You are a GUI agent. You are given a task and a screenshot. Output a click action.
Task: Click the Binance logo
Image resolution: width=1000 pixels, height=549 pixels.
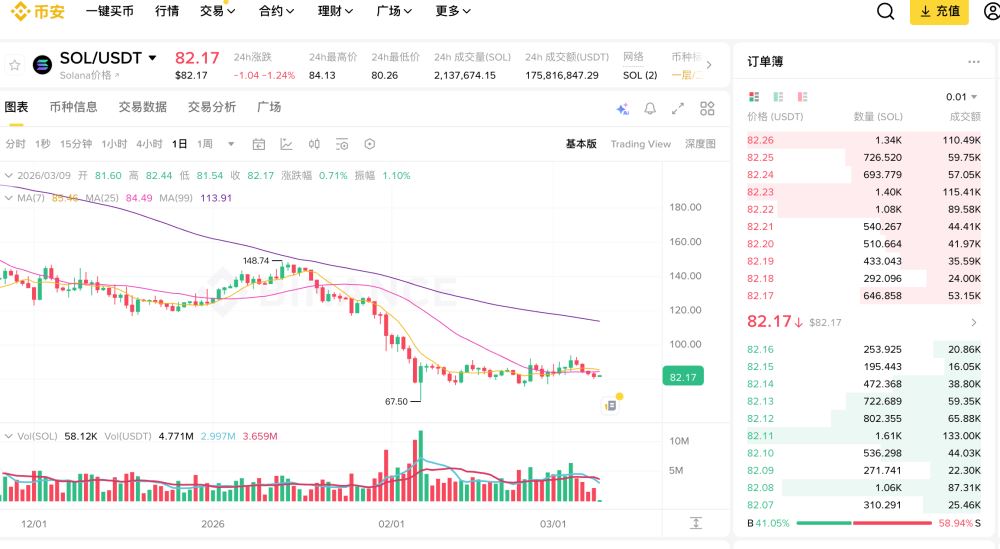tap(38, 11)
